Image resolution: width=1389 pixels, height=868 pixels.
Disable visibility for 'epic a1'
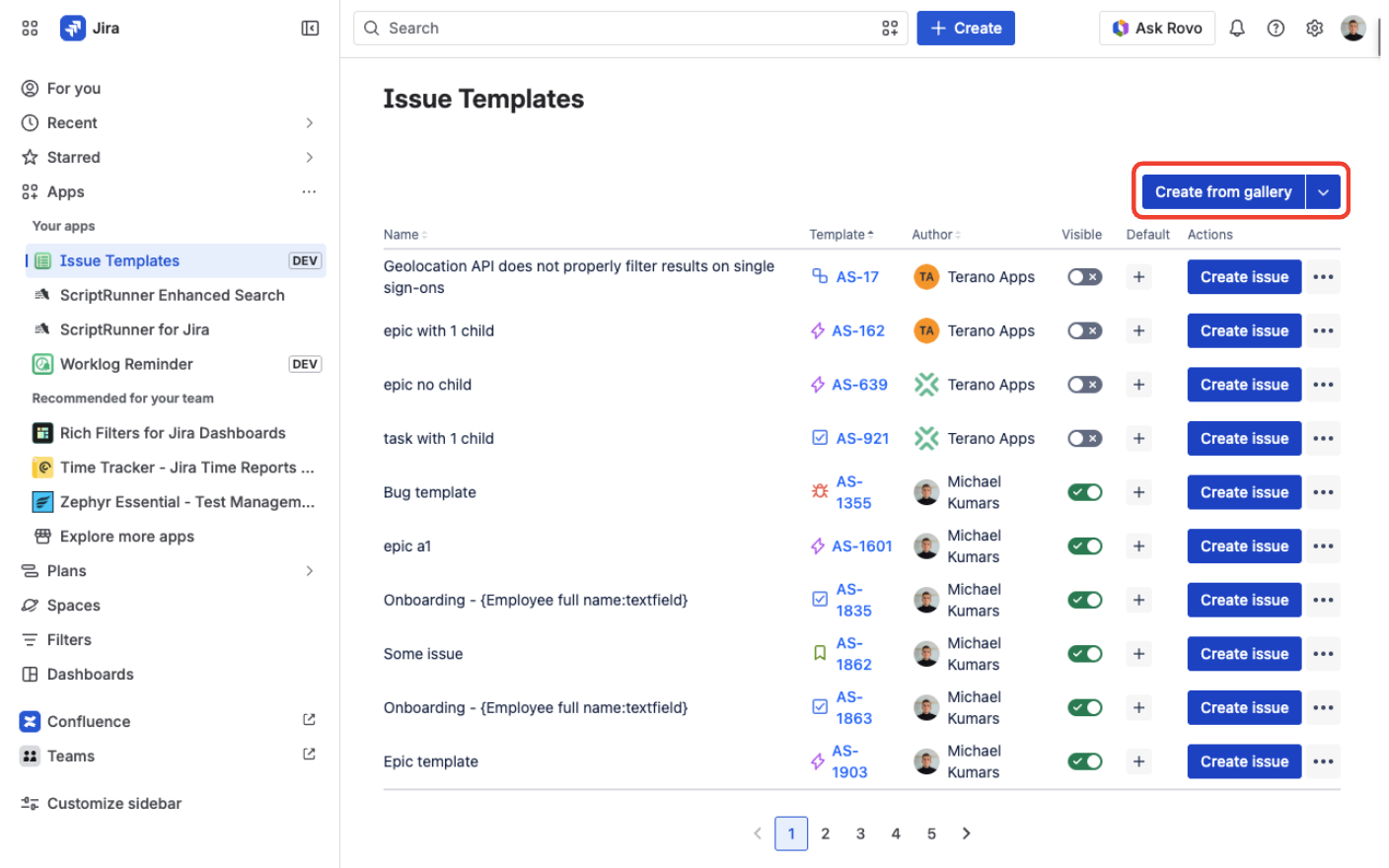(1084, 546)
